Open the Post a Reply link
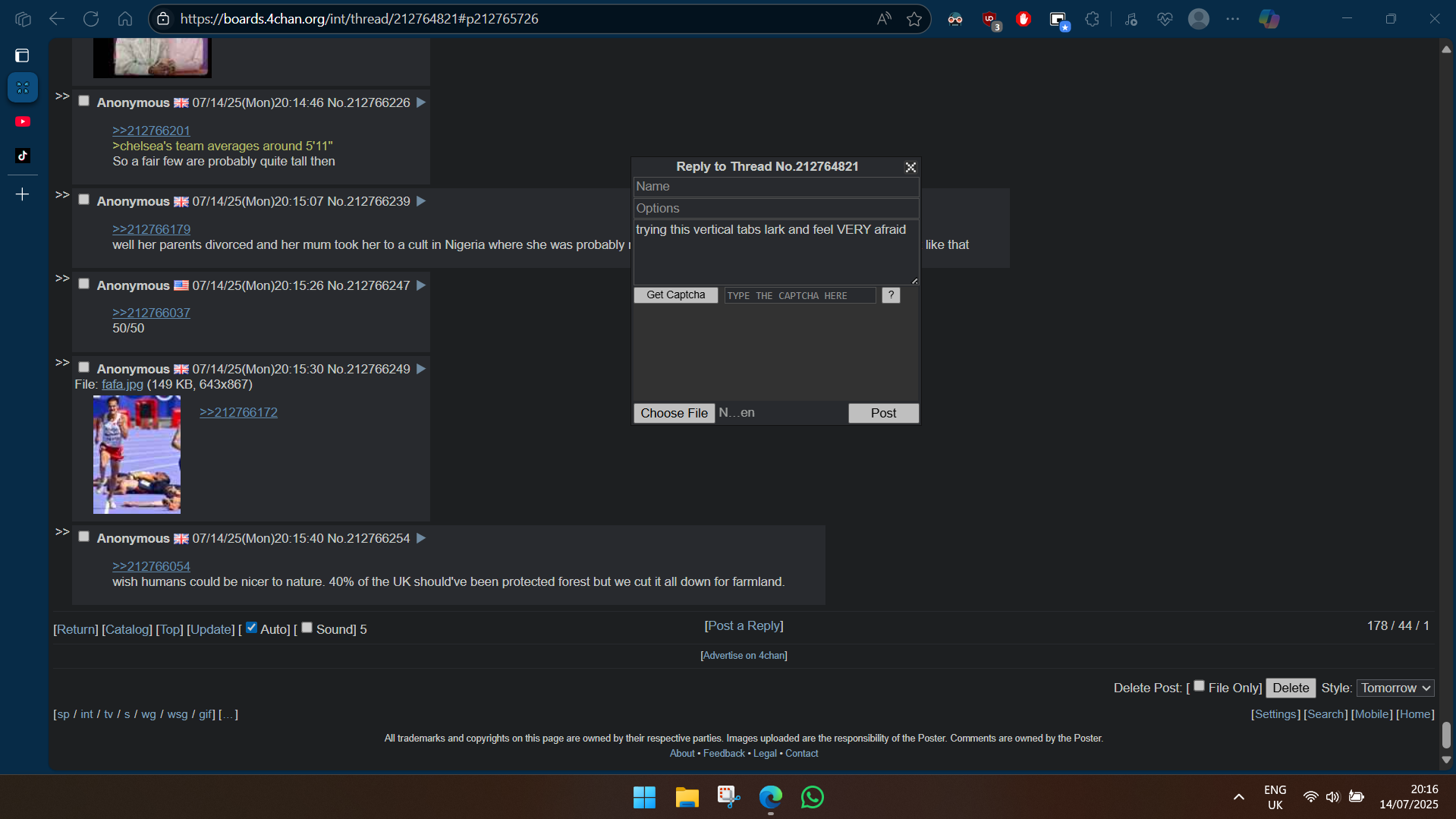1456x819 pixels. coord(744,625)
